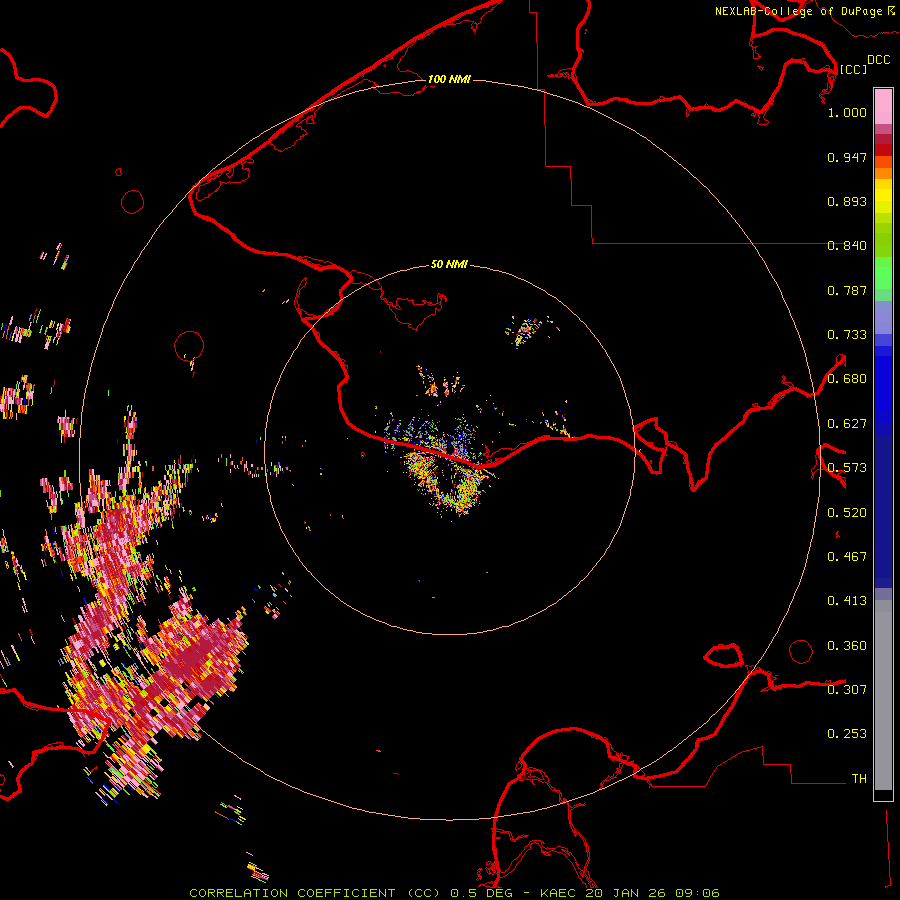Click the 100 NMI range ring label
900x900 pixels.
[x=449, y=79]
